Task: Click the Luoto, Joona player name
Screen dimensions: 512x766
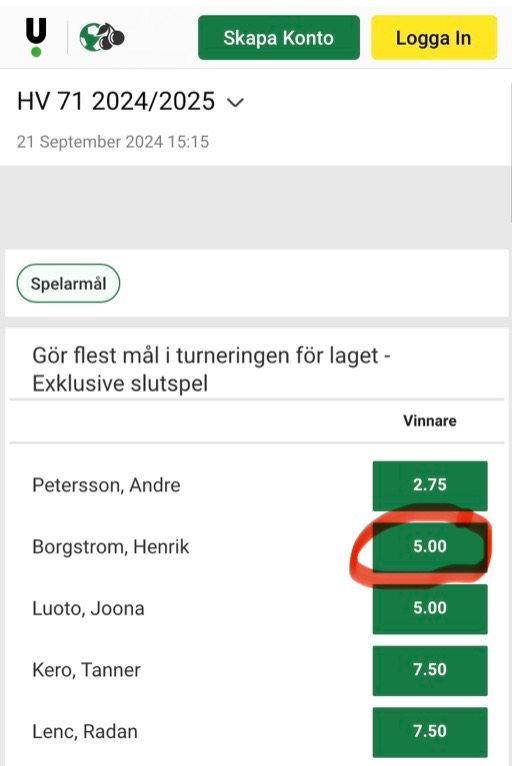Action: [x=88, y=608]
